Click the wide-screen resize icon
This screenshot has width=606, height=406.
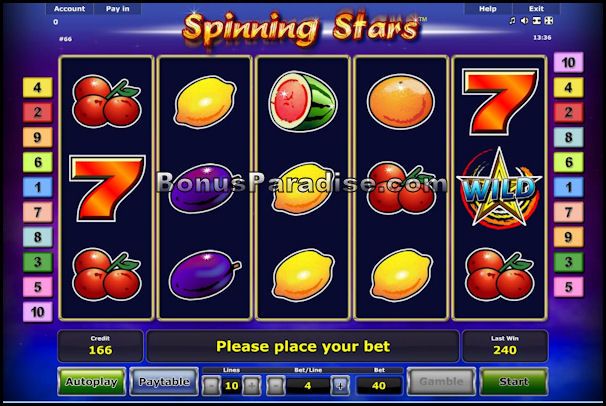[x=536, y=21]
